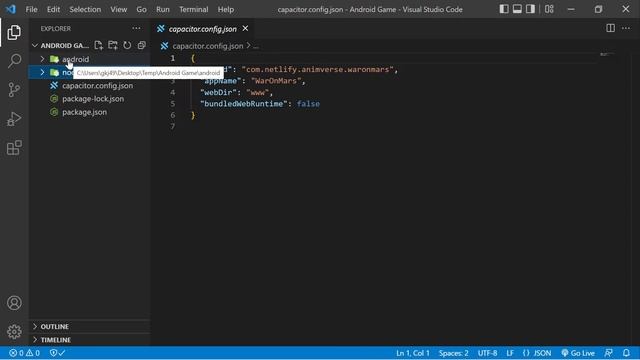Image resolution: width=640 pixels, height=360 pixels.
Task: Open the Terminal menu
Action: point(193,9)
